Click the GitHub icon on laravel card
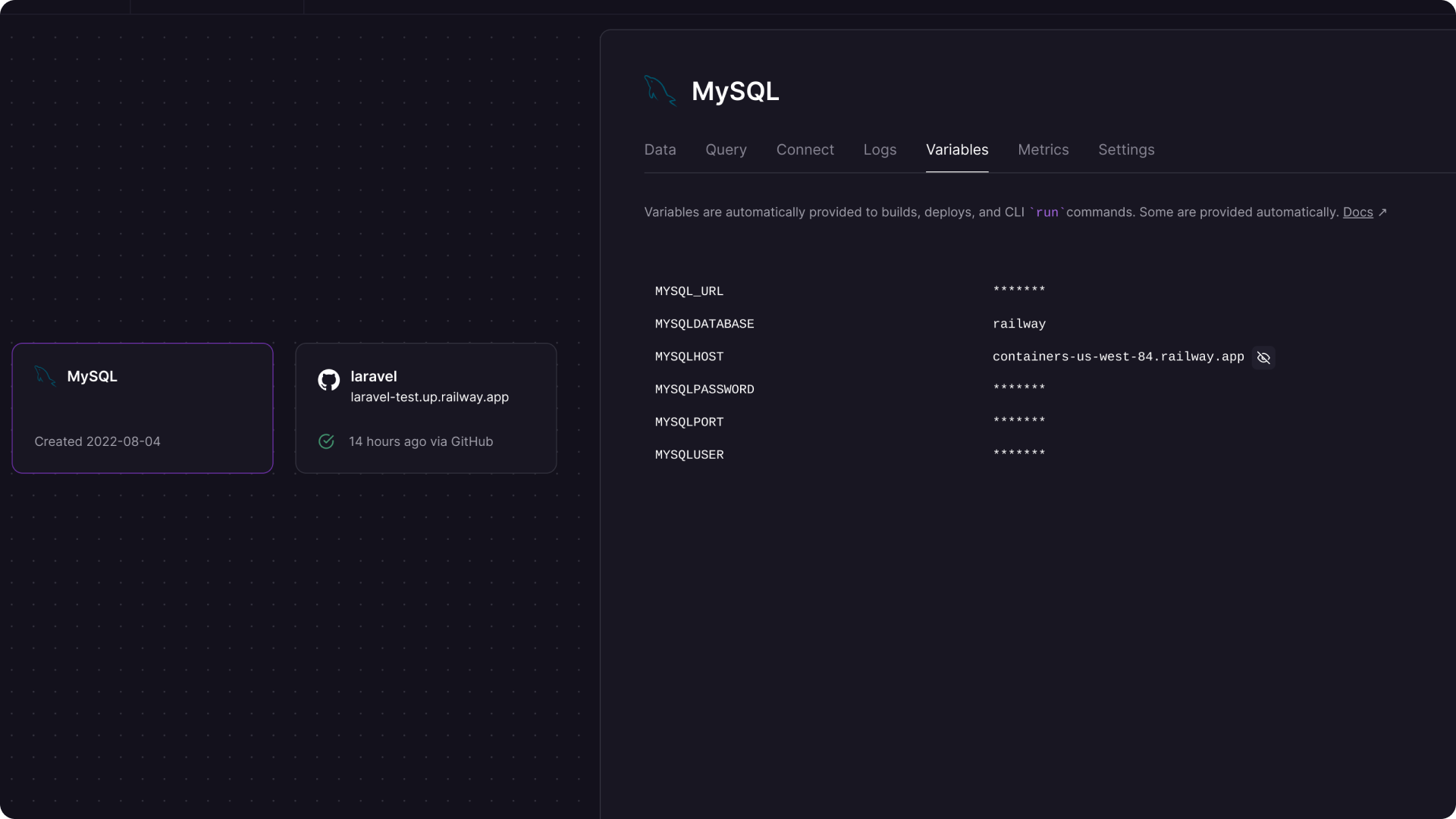The width and height of the screenshot is (1456, 819). (328, 380)
